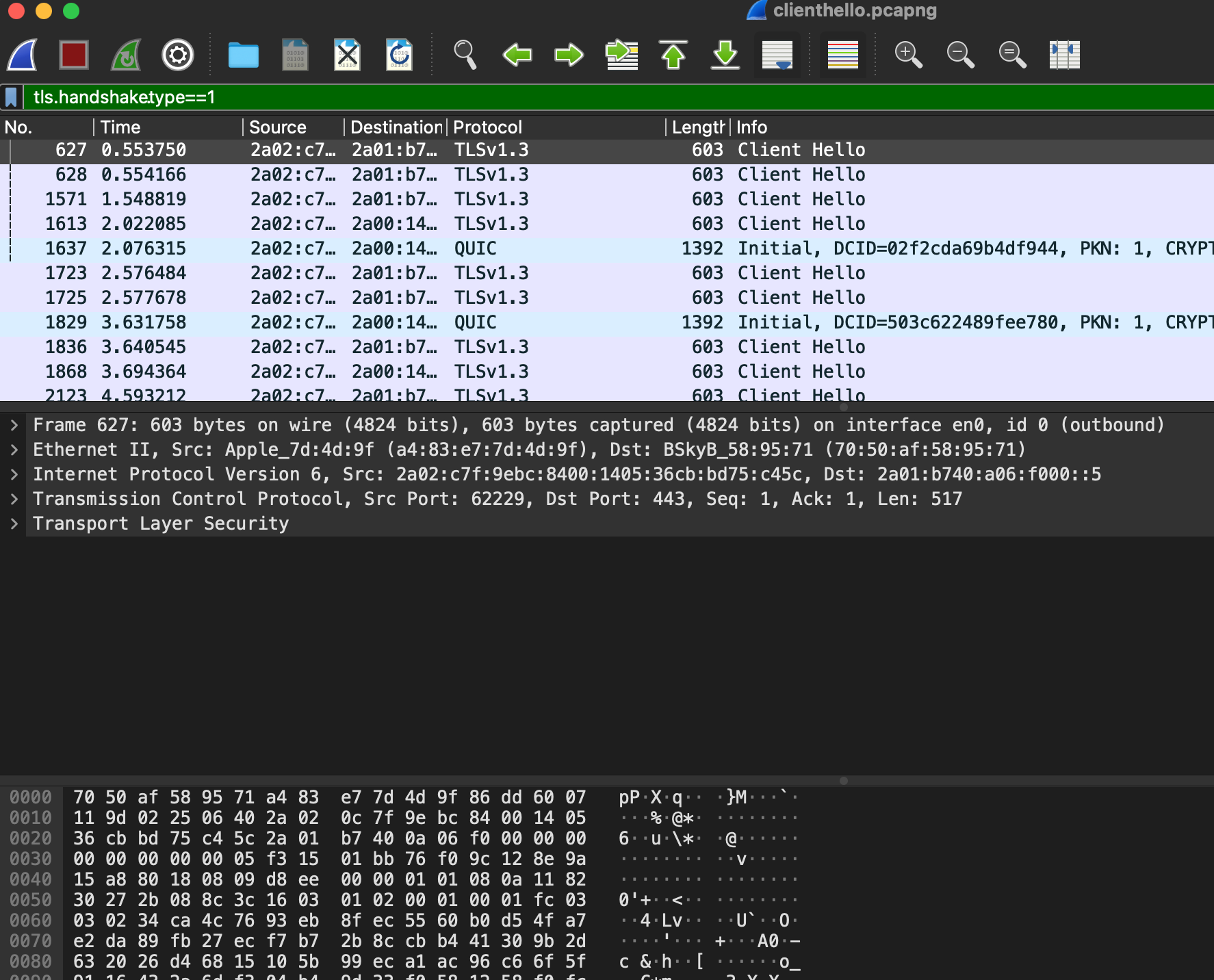Viewport: 1214px width, 980px height.
Task: Select packet 1836 Client Hello
Action: [607, 347]
